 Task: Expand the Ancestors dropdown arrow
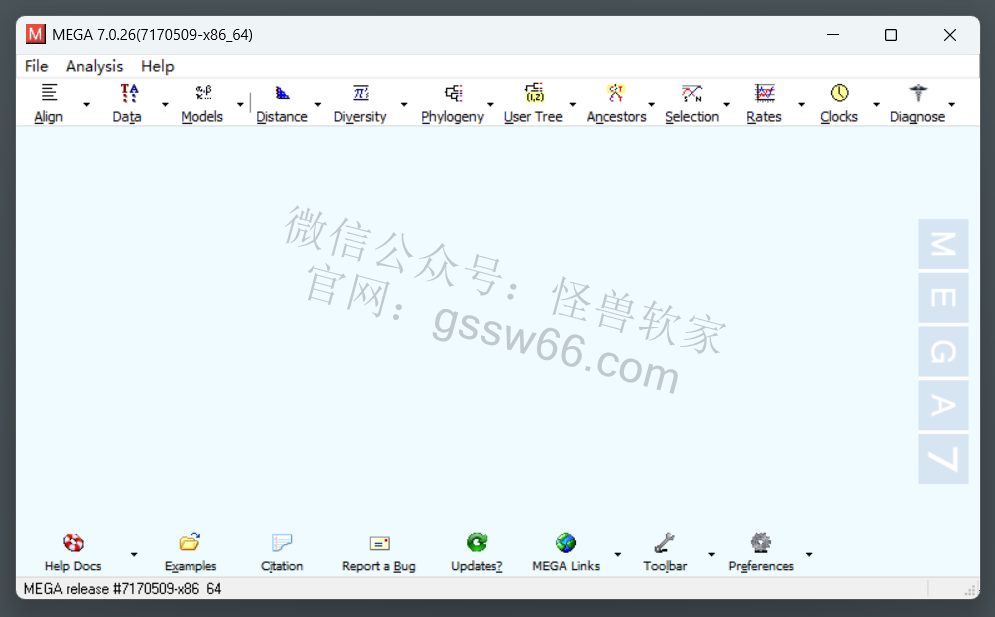coord(651,104)
